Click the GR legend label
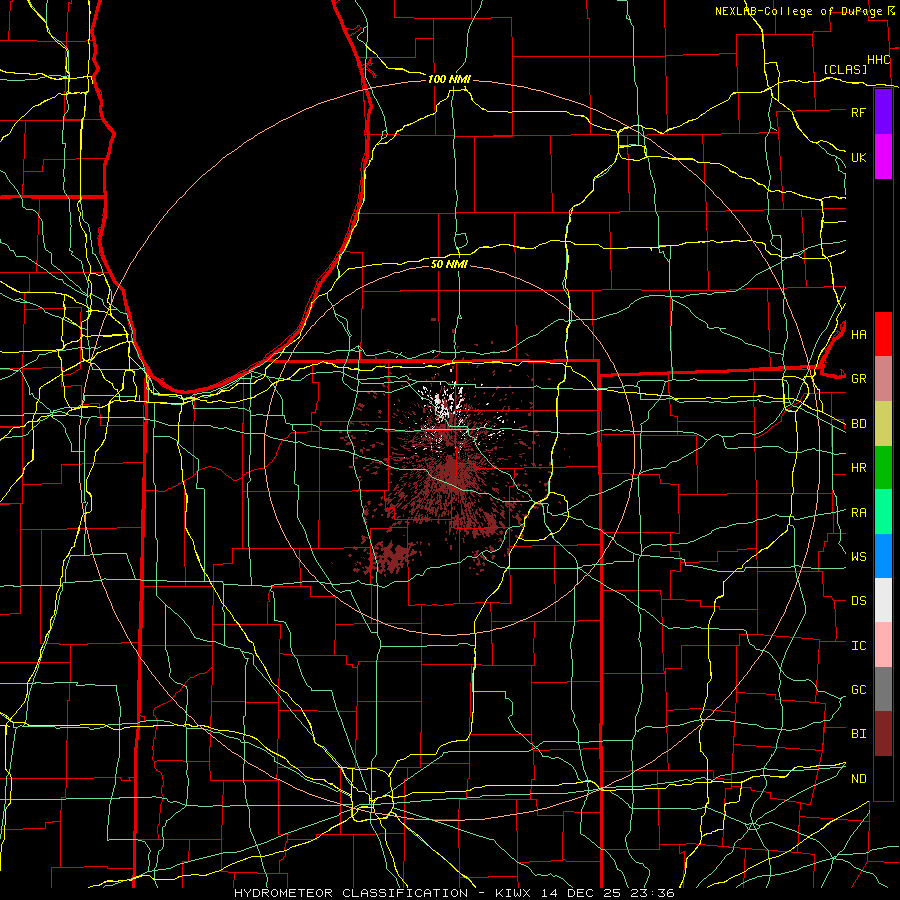The width and height of the screenshot is (900, 900). pos(858,379)
